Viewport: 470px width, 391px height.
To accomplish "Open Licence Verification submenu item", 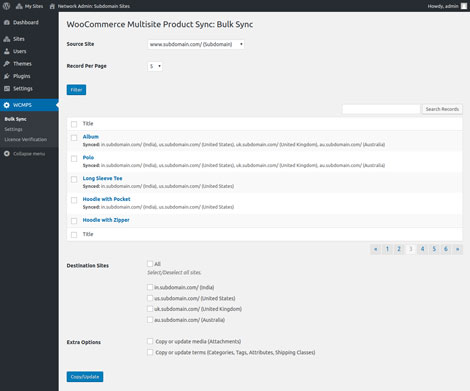I will point(26,139).
